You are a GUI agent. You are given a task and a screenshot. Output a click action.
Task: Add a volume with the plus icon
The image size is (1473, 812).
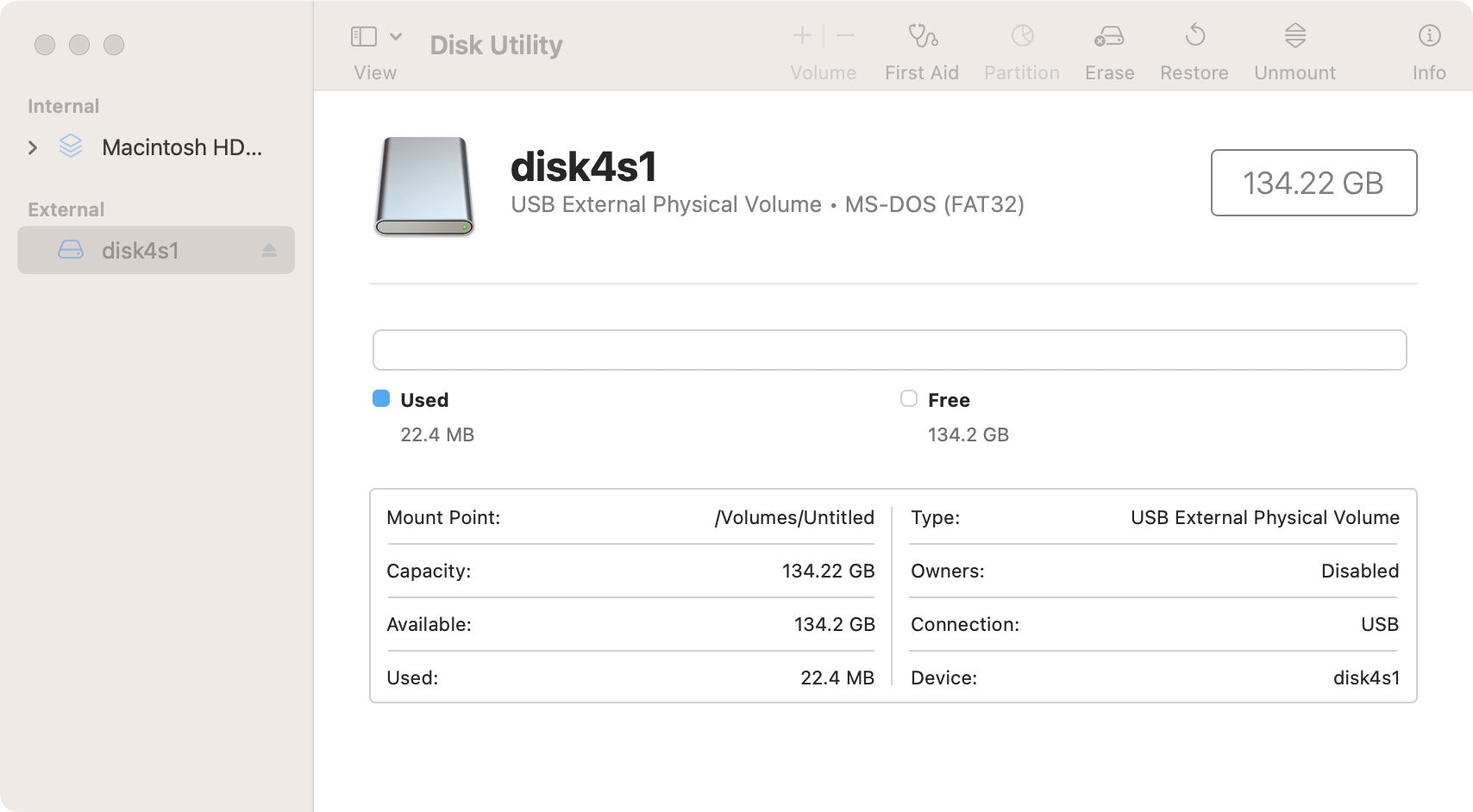pyautogui.click(x=802, y=35)
